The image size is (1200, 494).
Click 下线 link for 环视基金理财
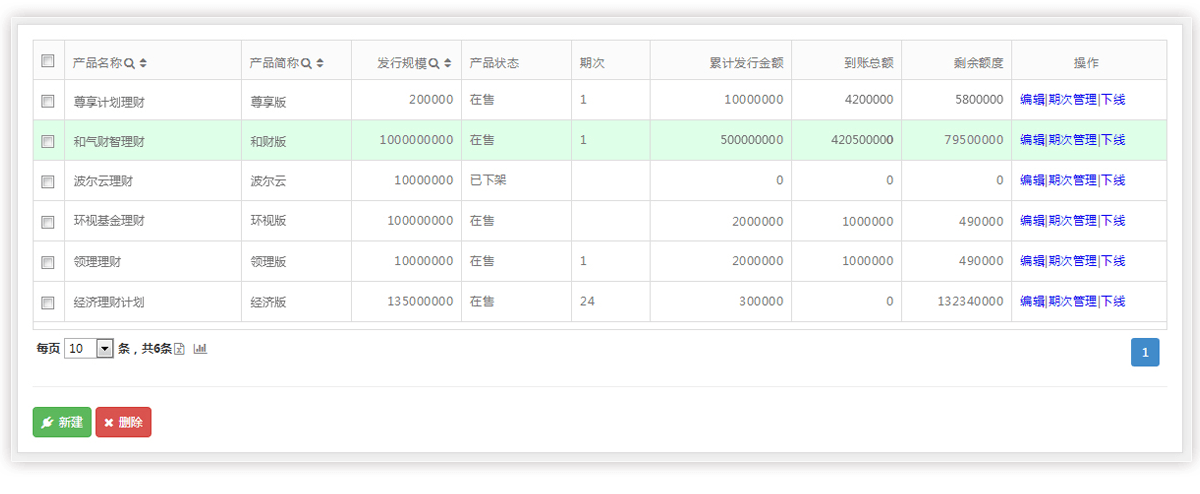(1113, 221)
